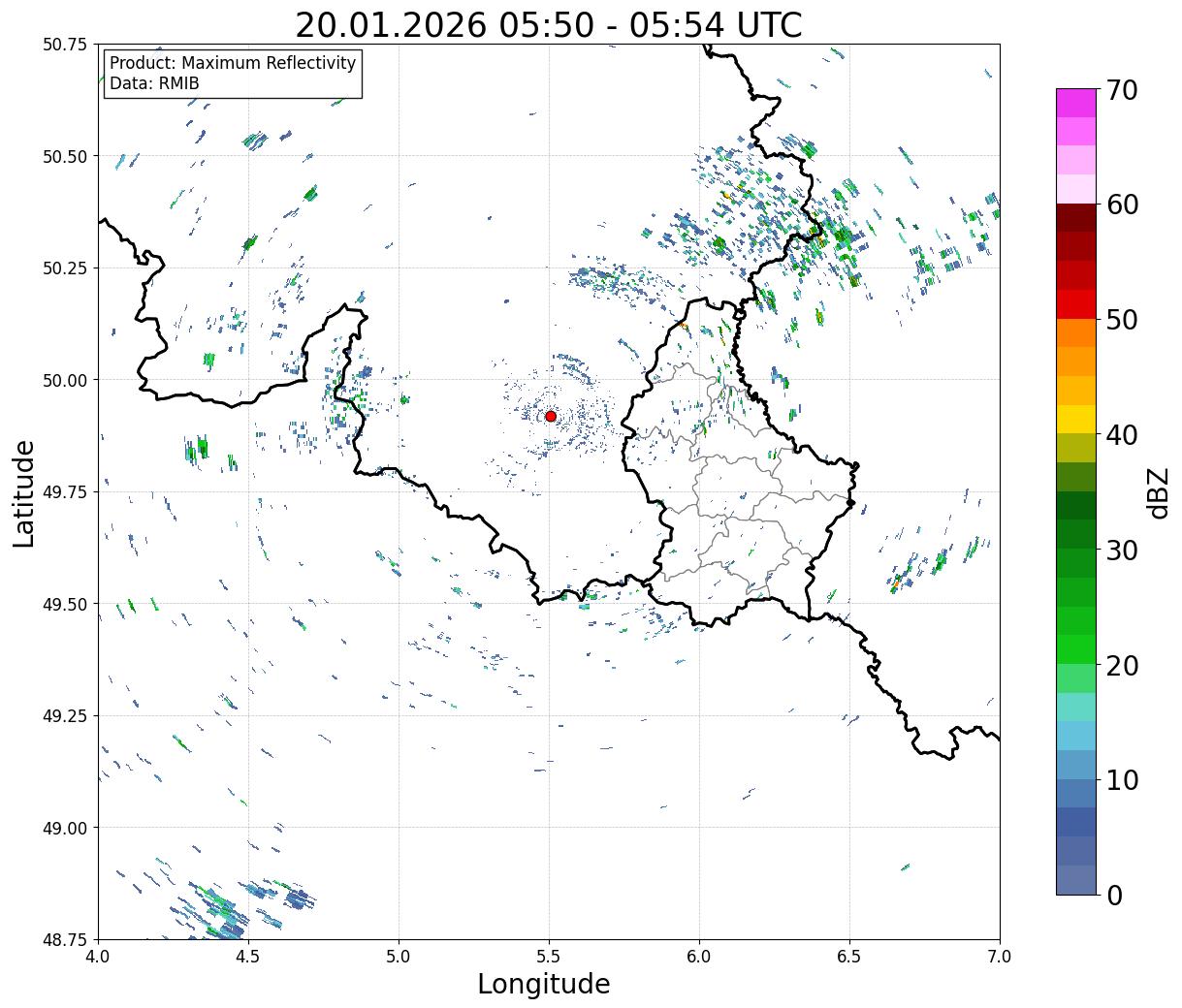Screen dimensions: 1182x1008
Task: Click the latitude 49.75 tick label
Action: click(x=65, y=492)
